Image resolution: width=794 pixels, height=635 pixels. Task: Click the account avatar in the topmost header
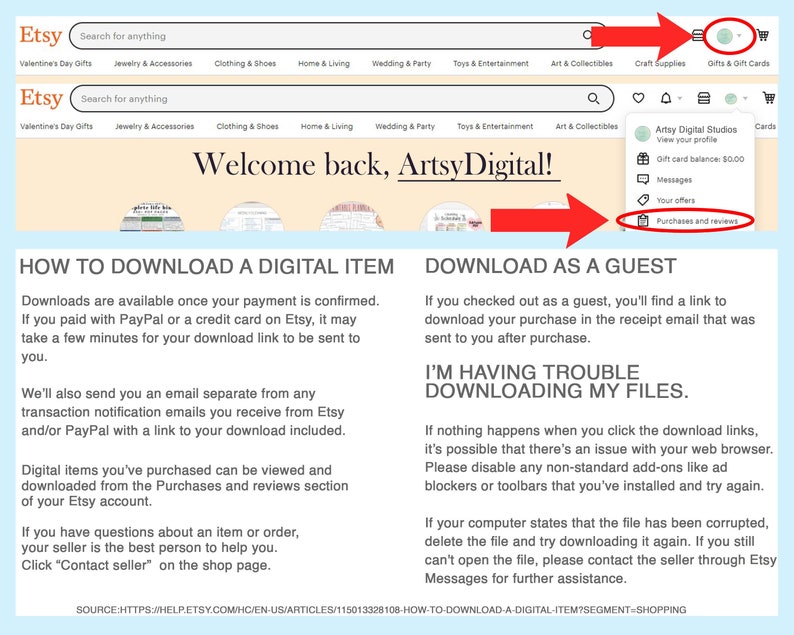725,35
